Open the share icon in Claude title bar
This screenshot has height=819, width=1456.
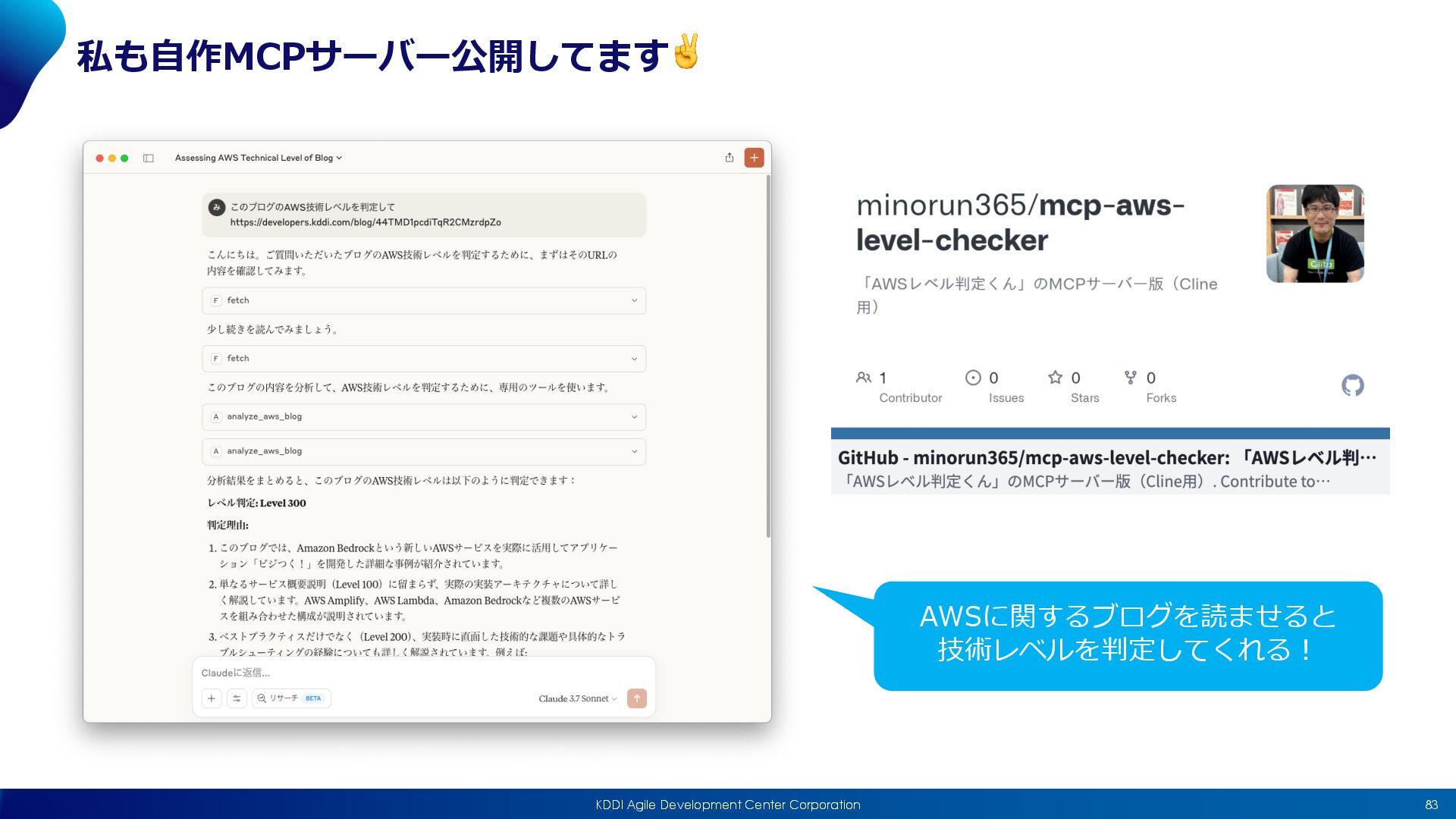[729, 158]
